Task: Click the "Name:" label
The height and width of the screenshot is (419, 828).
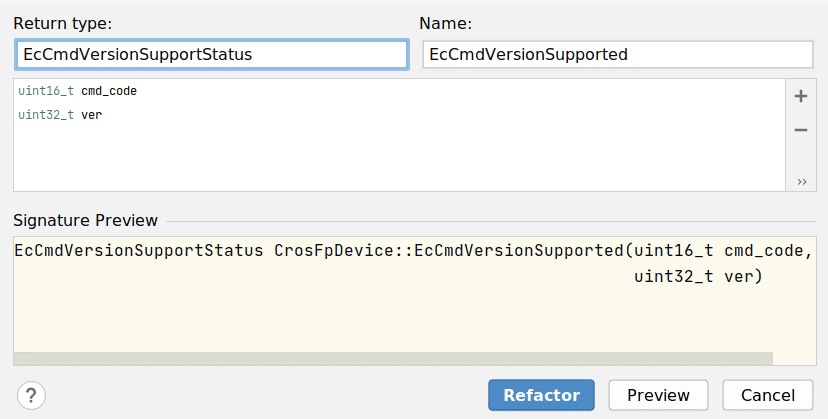Action: [x=445, y=23]
